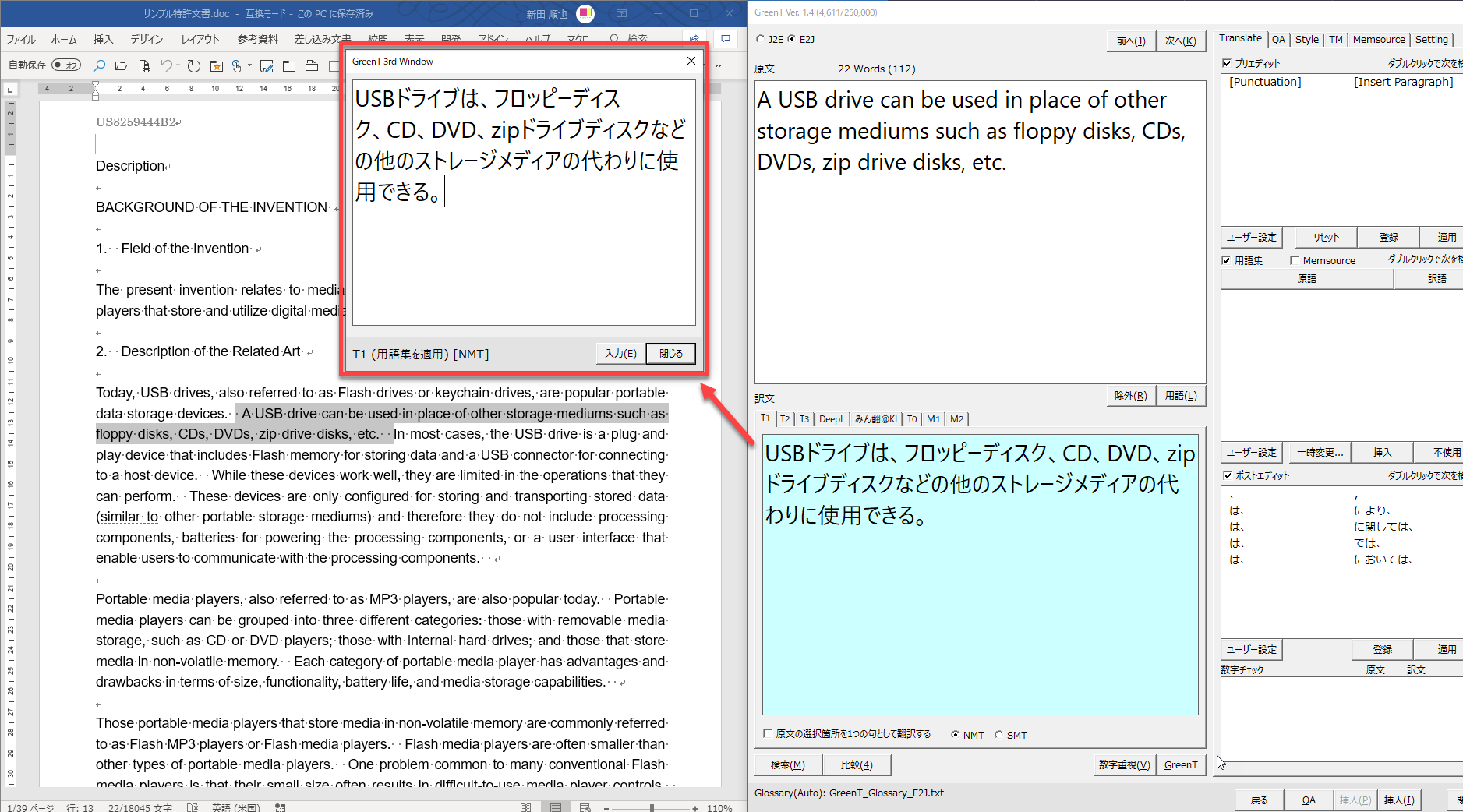Open the comments speech bubble icon
Screen dimensions: 1463x812
(x=726, y=39)
